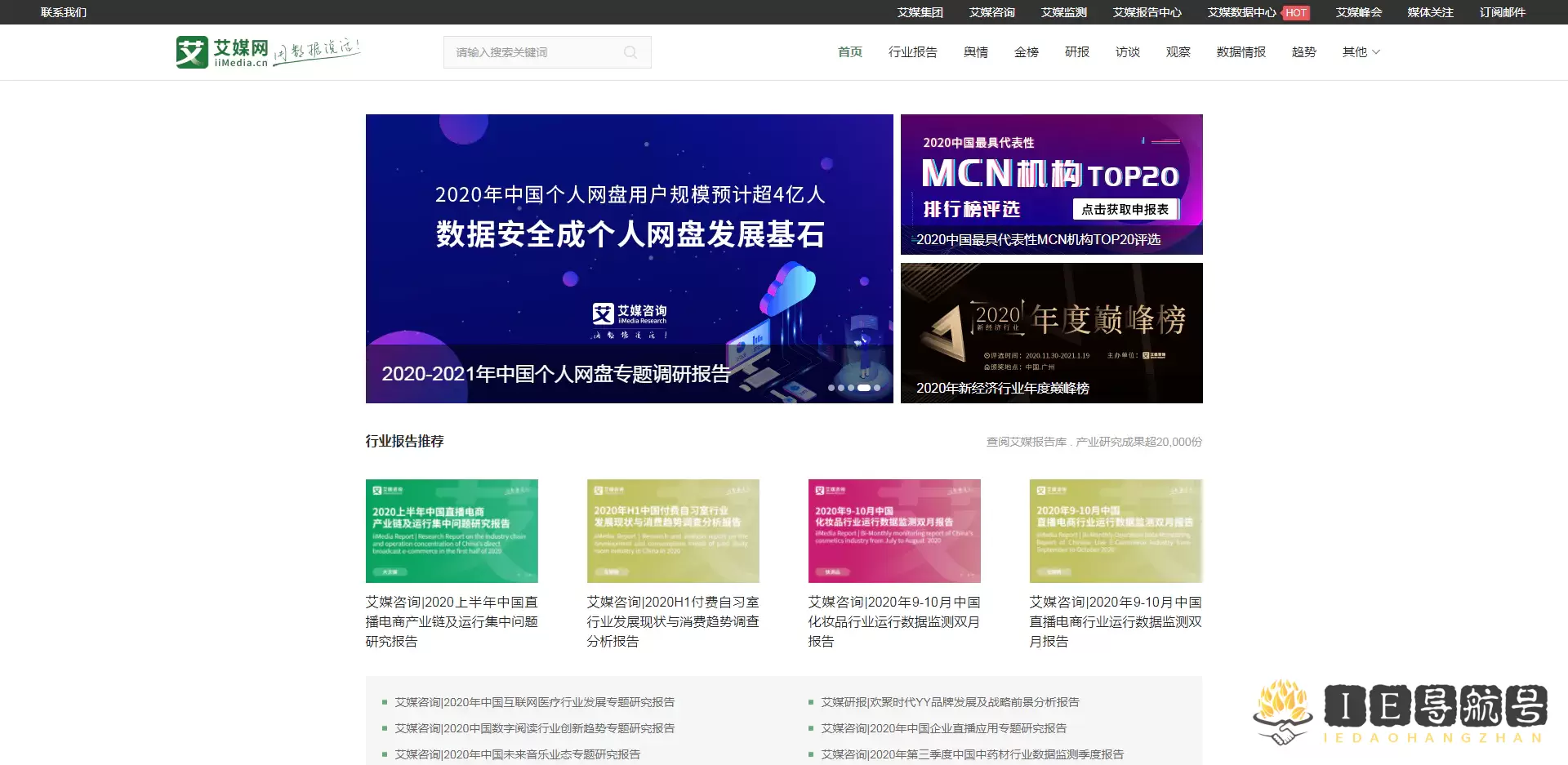This screenshot has height=765, width=1568.
Task: Open pink 化妆品行业 report cover
Action: click(x=894, y=531)
